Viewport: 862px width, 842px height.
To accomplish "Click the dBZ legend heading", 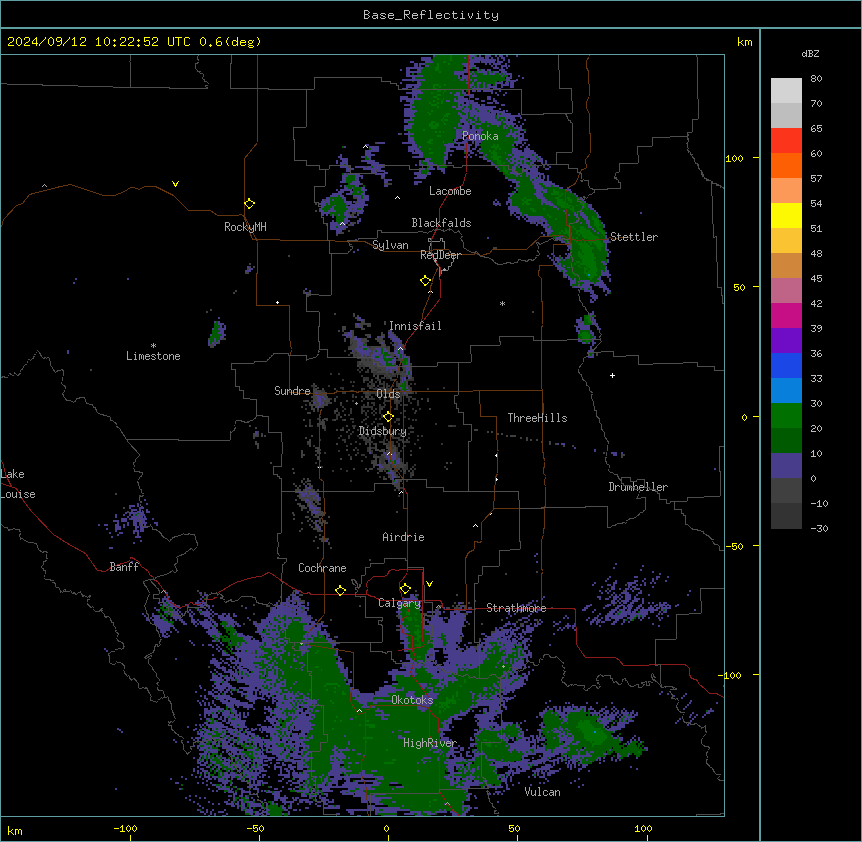I will (x=810, y=53).
